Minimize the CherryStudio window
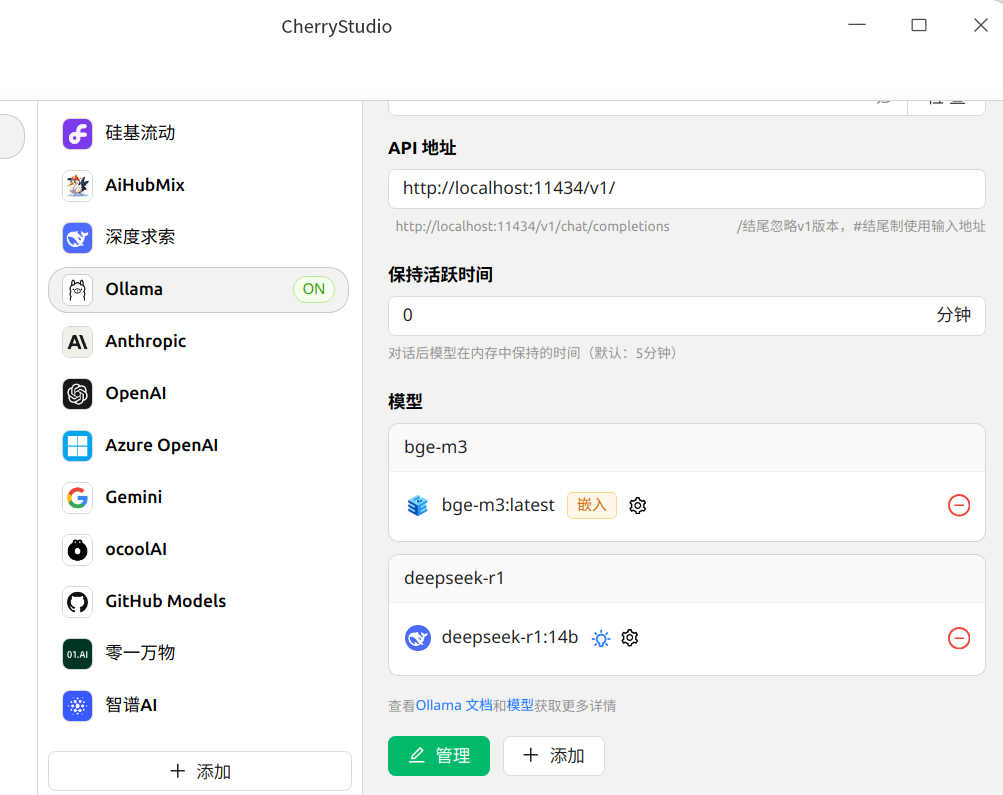Image resolution: width=1003 pixels, height=795 pixels. pos(857,25)
